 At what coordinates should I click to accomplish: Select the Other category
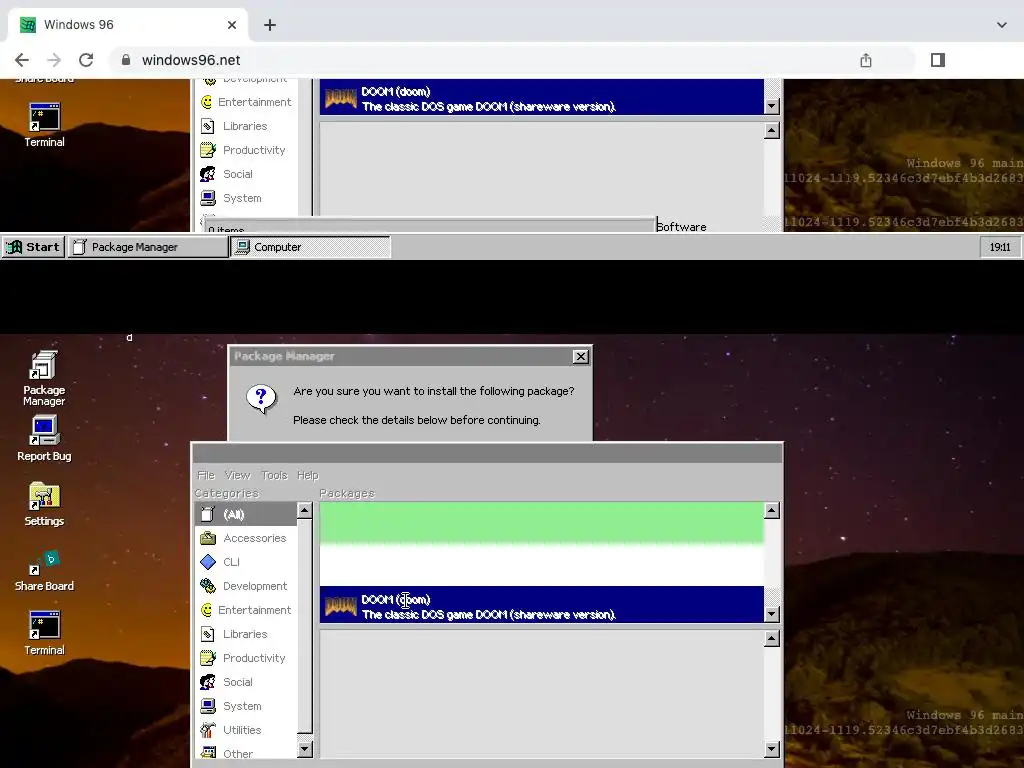point(246,754)
